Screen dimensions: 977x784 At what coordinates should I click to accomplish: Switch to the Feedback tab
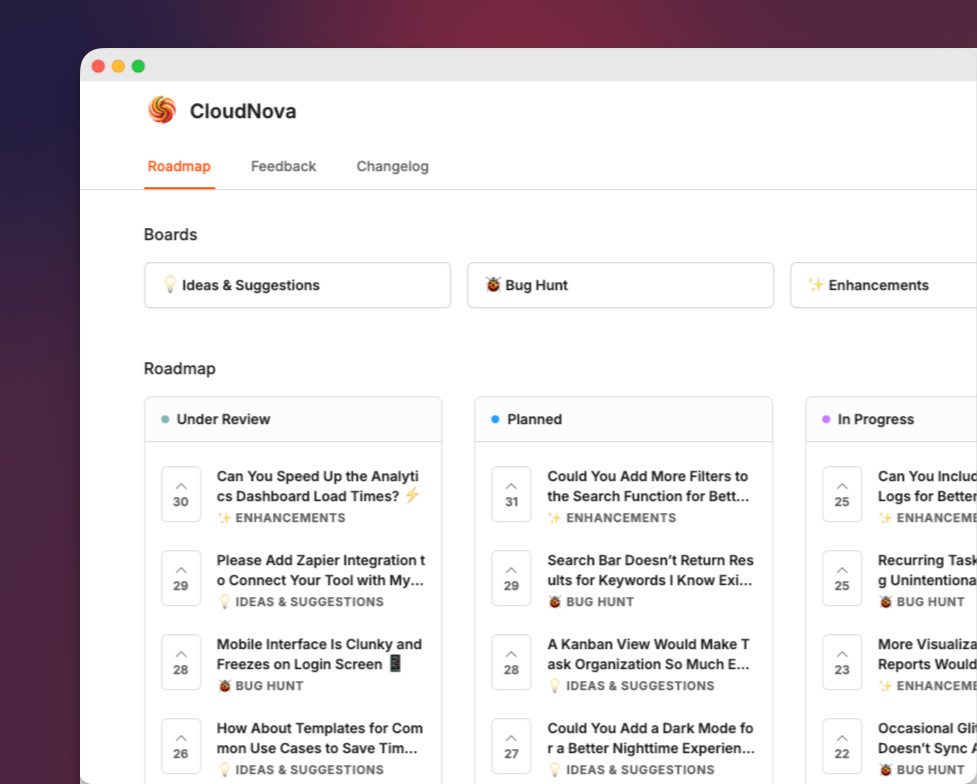(x=284, y=166)
